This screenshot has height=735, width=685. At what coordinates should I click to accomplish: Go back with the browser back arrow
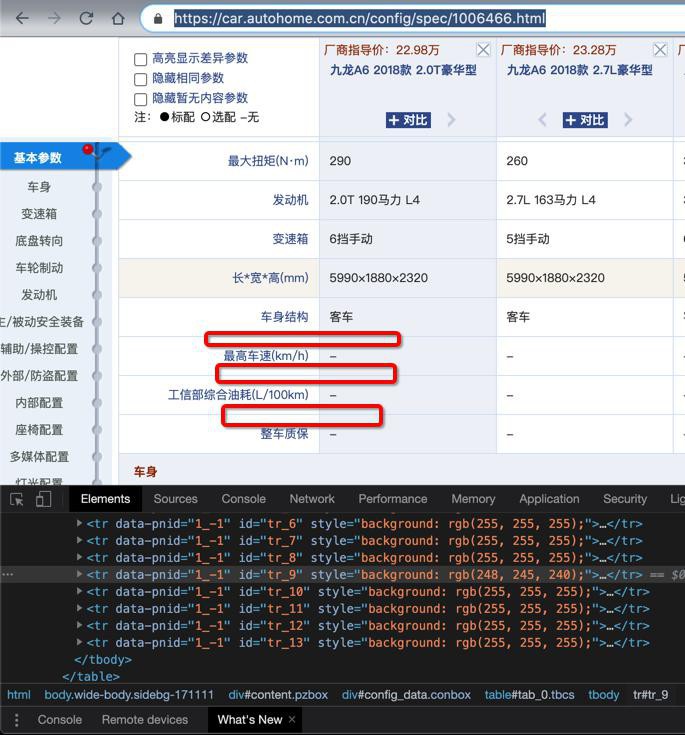coord(22,18)
